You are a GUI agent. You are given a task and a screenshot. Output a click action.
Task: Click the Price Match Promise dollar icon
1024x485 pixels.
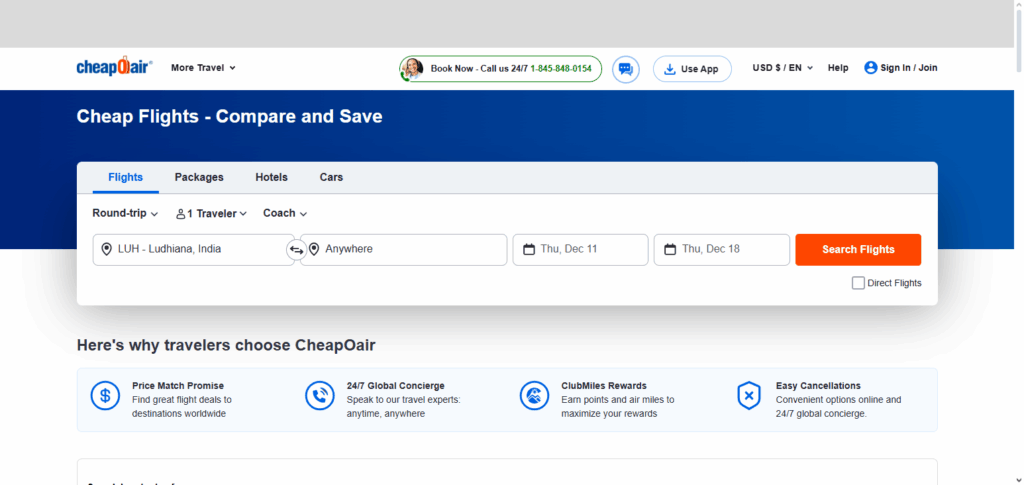point(105,396)
